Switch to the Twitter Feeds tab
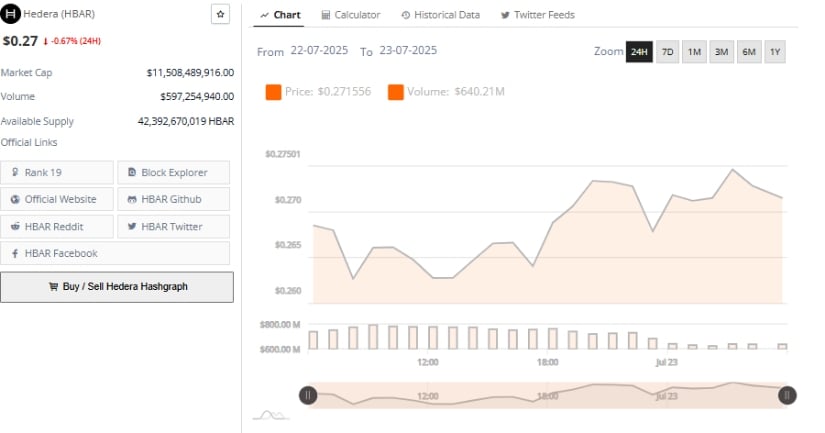This screenshot has height=433, width=825. coord(538,15)
